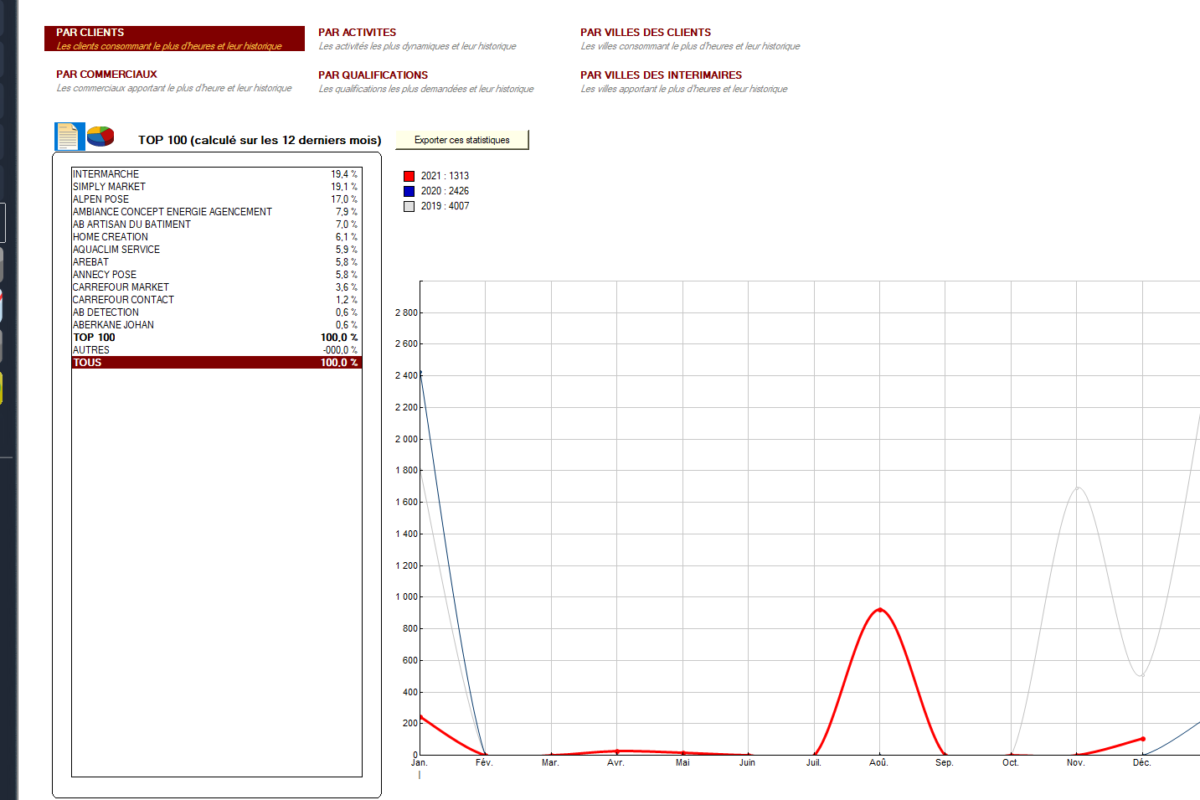Image resolution: width=1200 pixels, height=800 pixels.
Task: Select the AUTRES summary row
Action: click(x=91, y=350)
